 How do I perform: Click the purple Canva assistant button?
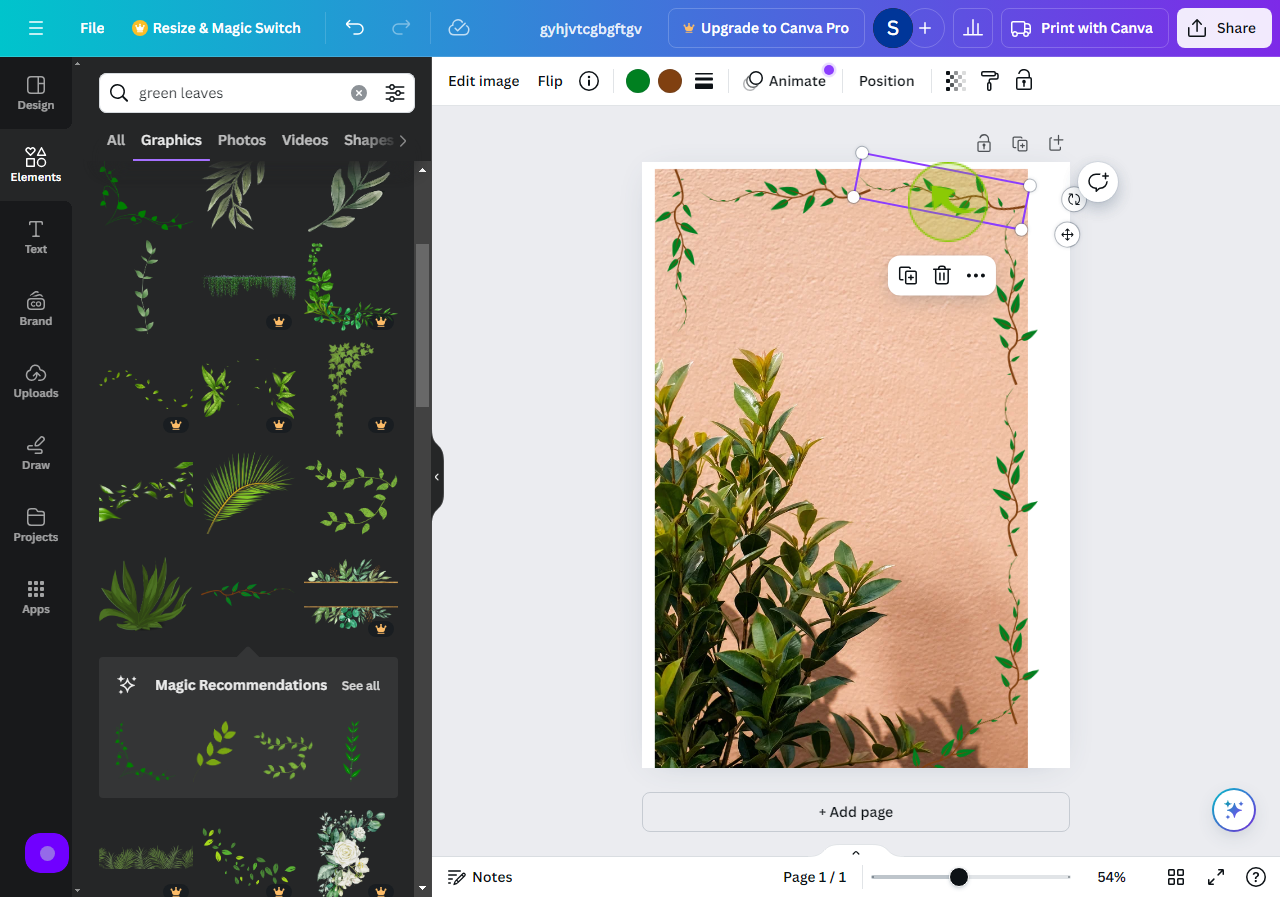(47, 853)
